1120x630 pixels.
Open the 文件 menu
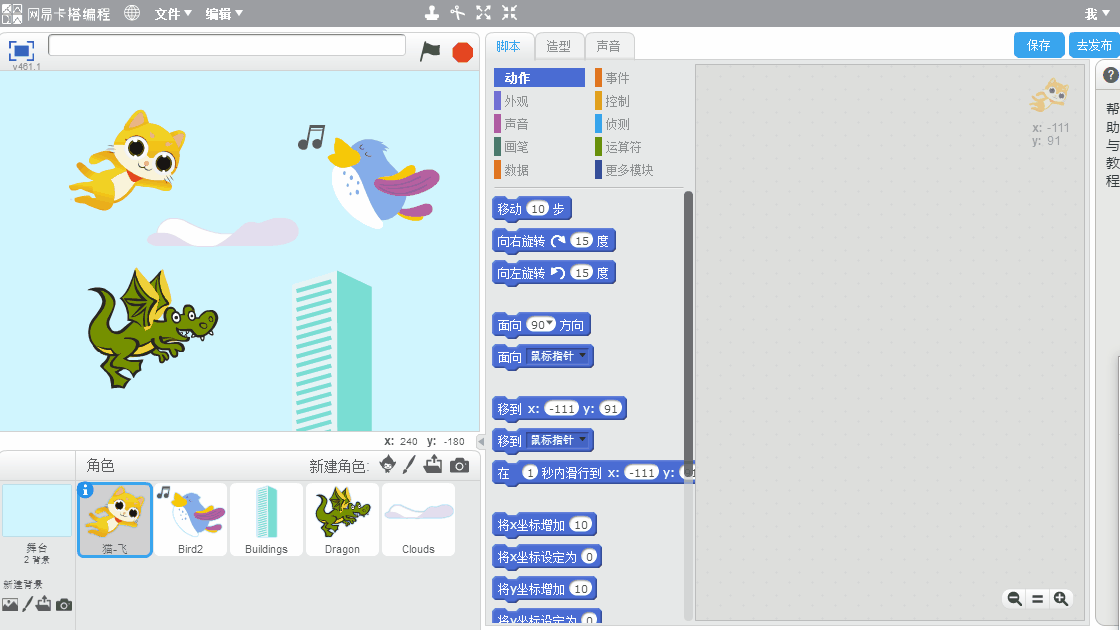(x=173, y=14)
